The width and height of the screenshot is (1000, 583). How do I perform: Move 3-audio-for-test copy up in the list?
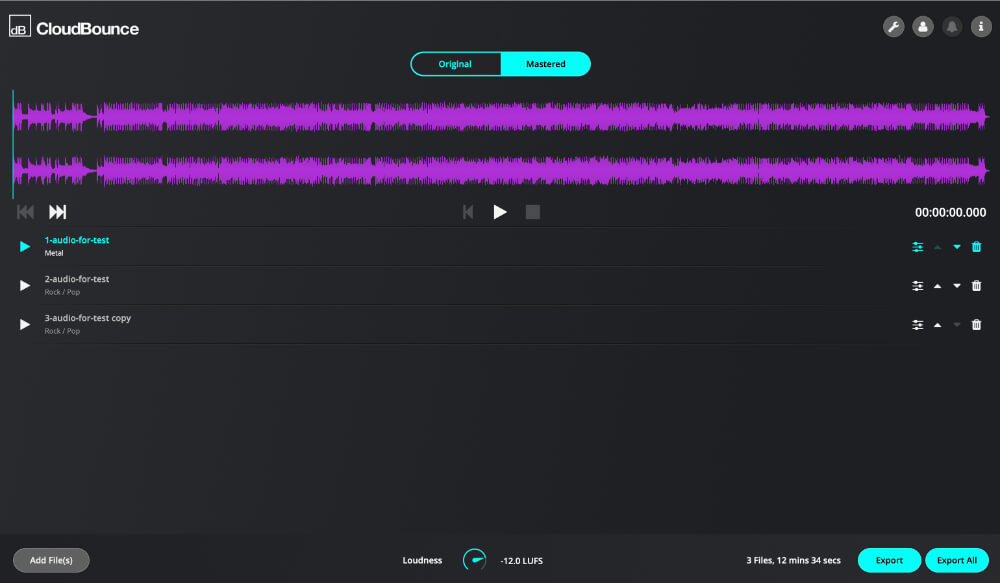tap(938, 325)
